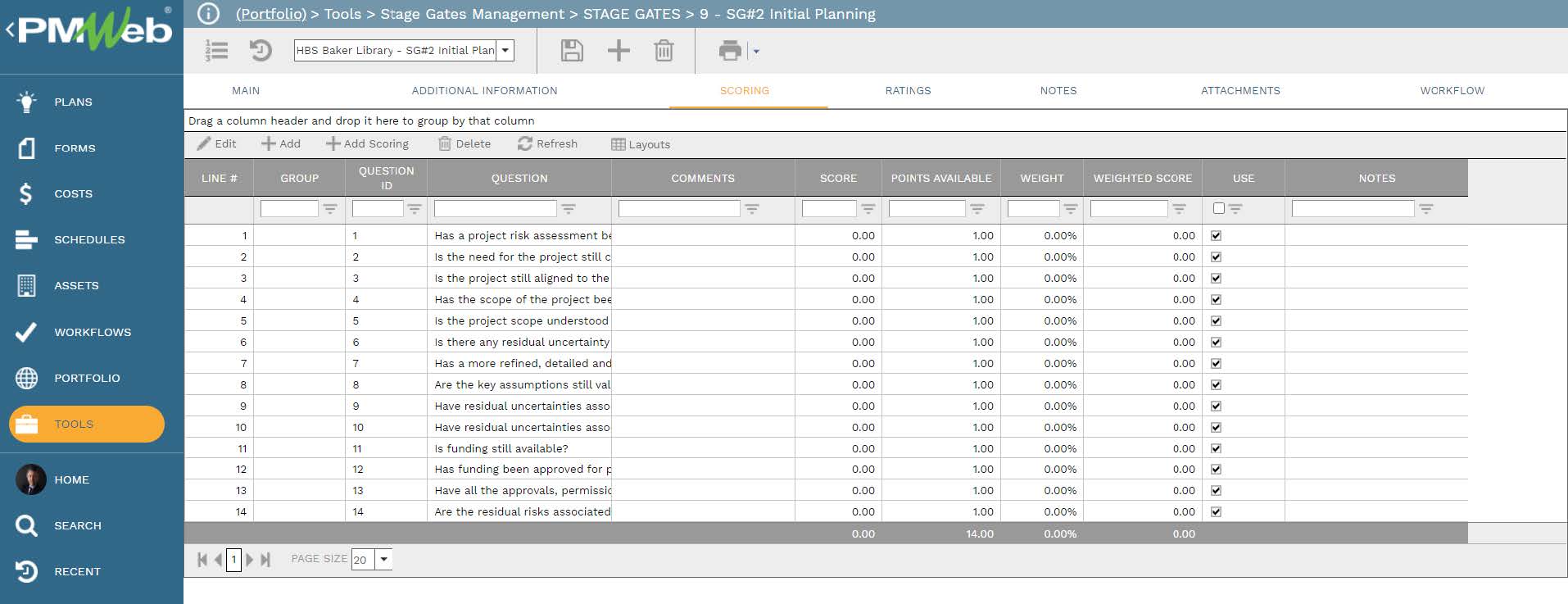Viewport: 1568px width, 604px height.
Task: Go to the next page of the grid
Action: (x=250, y=559)
